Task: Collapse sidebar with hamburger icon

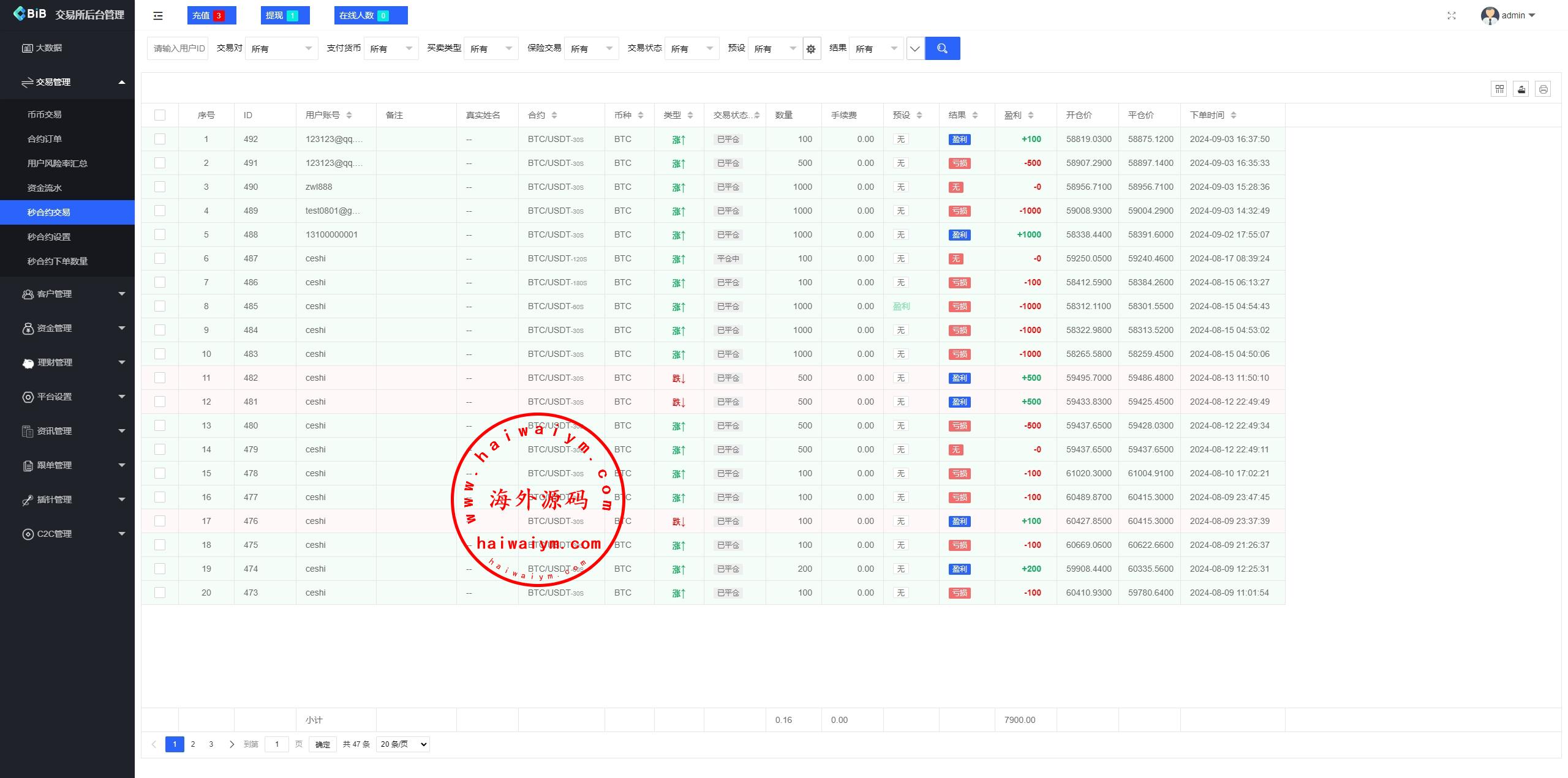Action: tap(158, 16)
